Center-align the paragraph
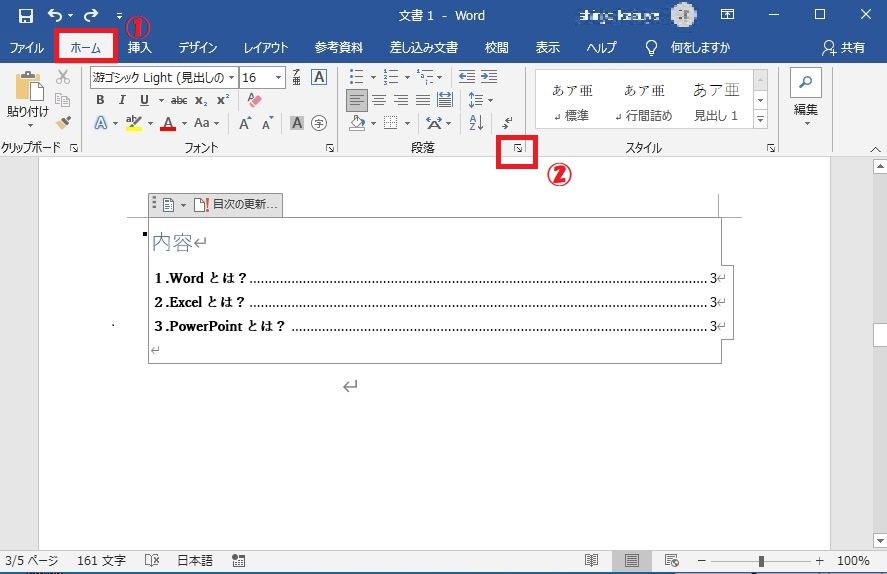Image resolution: width=887 pixels, height=574 pixels. coord(379,100)
